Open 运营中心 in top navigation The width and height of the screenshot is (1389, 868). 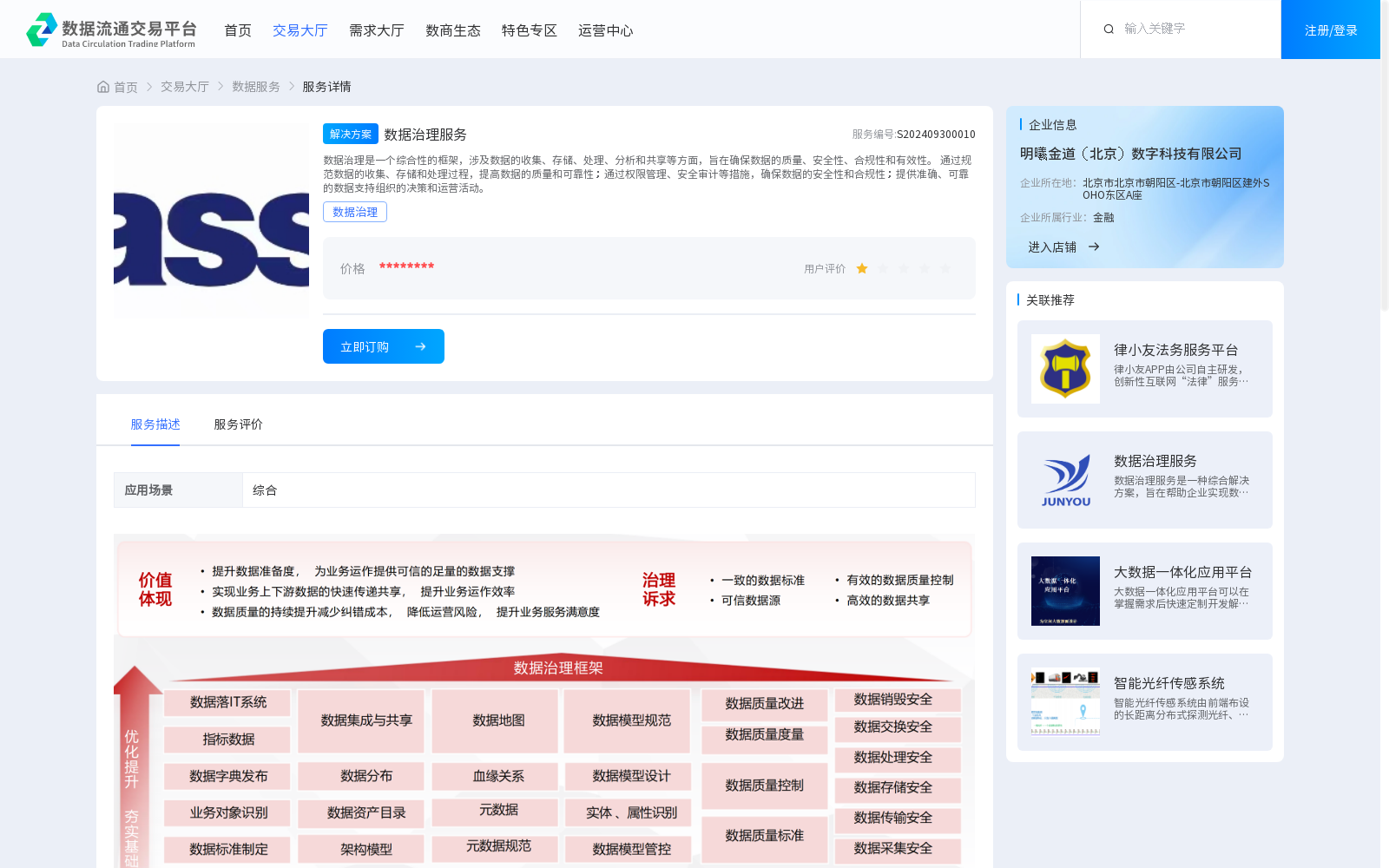[x=606, y=30]
